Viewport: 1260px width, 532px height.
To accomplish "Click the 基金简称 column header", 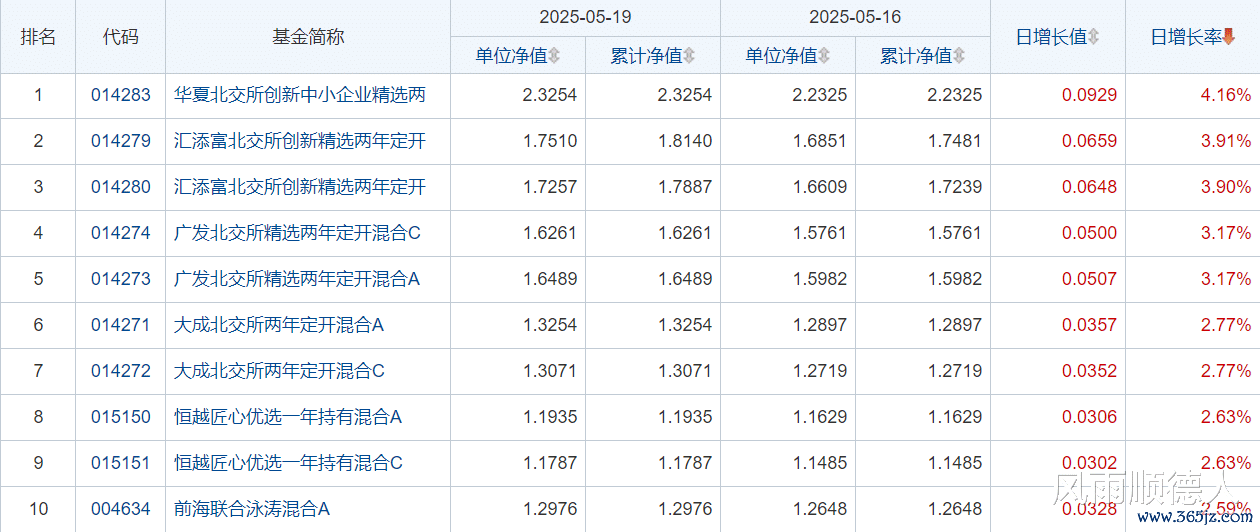I will [x=308, y=37].
